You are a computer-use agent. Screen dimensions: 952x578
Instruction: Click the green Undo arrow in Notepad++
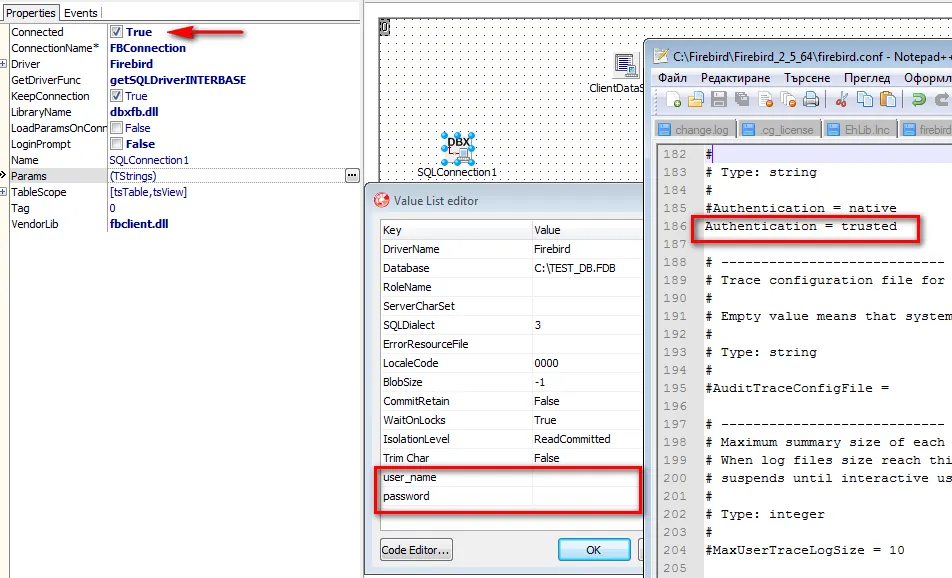click(x=919, y=100)
